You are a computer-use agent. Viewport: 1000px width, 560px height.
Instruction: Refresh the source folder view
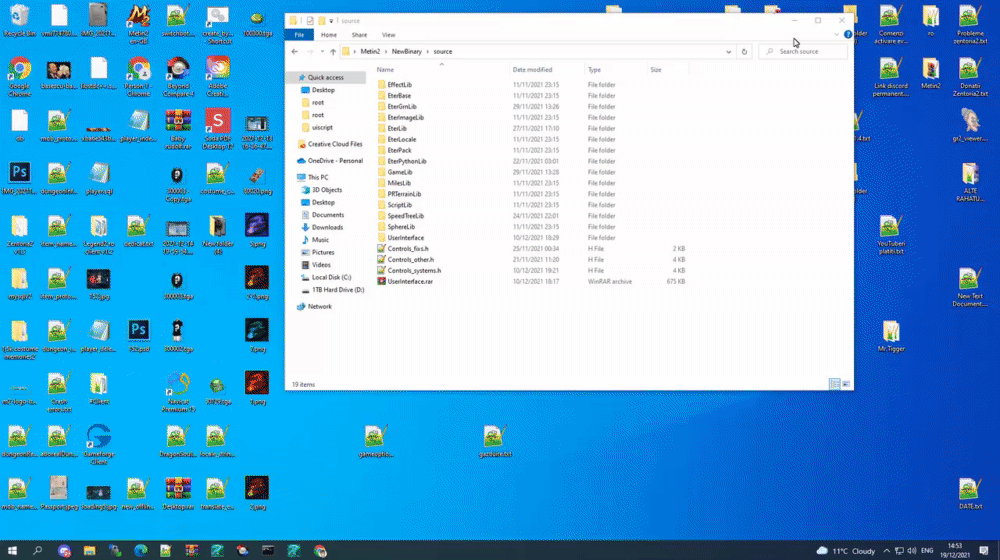pos(744,52)
